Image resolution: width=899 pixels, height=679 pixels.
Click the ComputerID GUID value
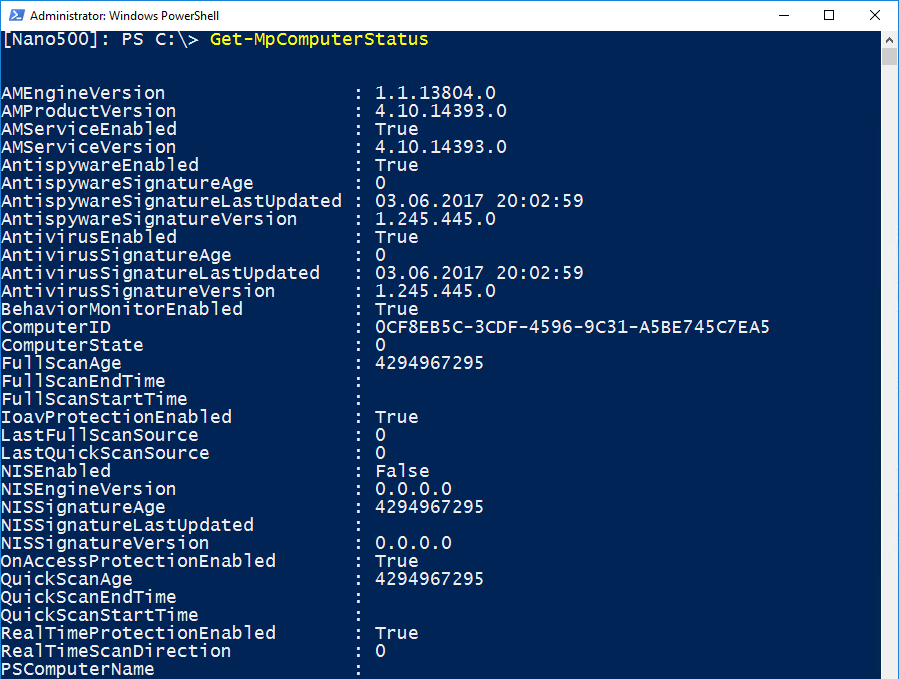click(572, 327)
